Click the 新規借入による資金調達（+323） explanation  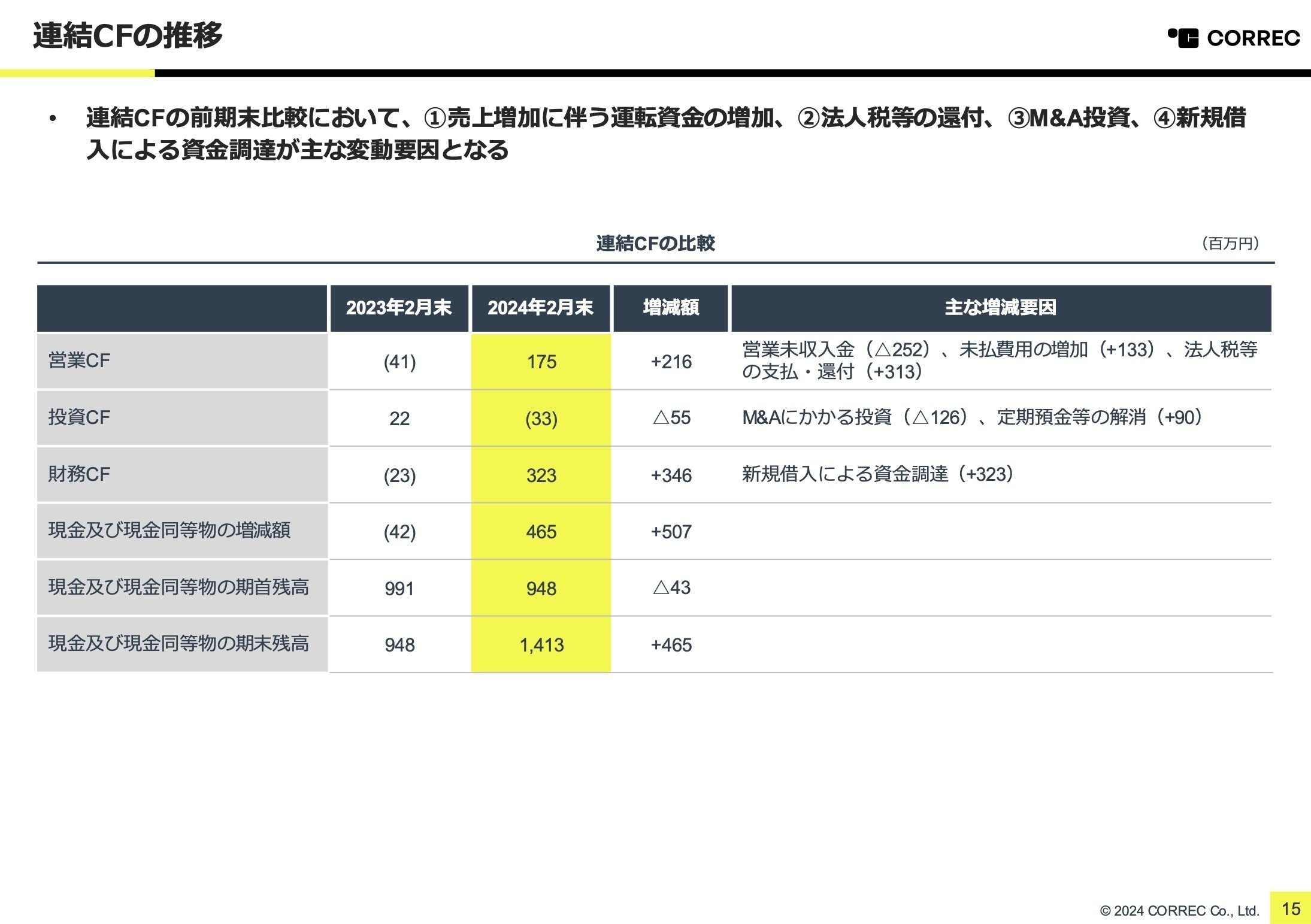click(880, 474)
